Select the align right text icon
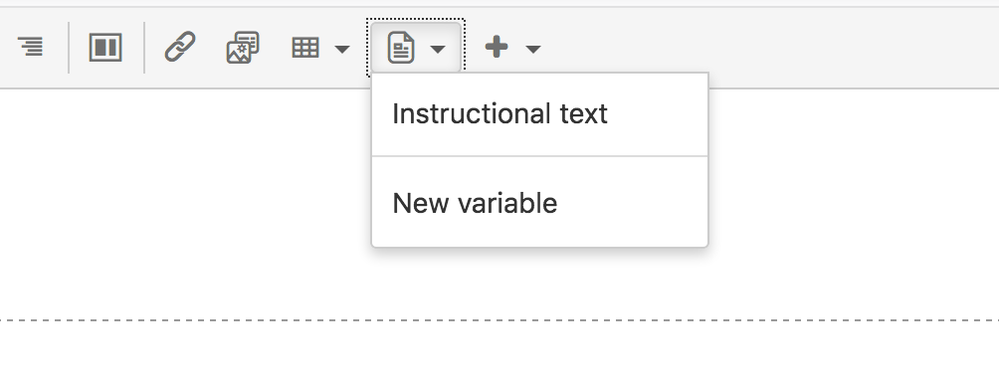 [x=31, y=48]
